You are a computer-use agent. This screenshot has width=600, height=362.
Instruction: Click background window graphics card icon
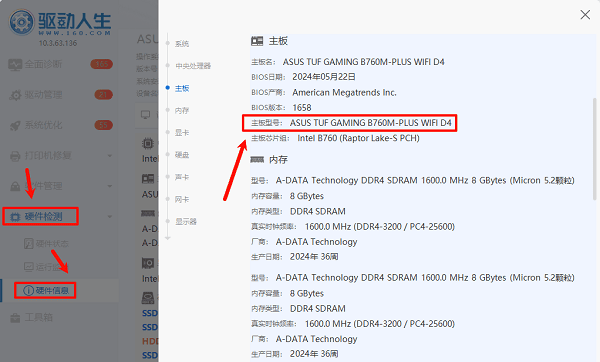pos(148,263)
